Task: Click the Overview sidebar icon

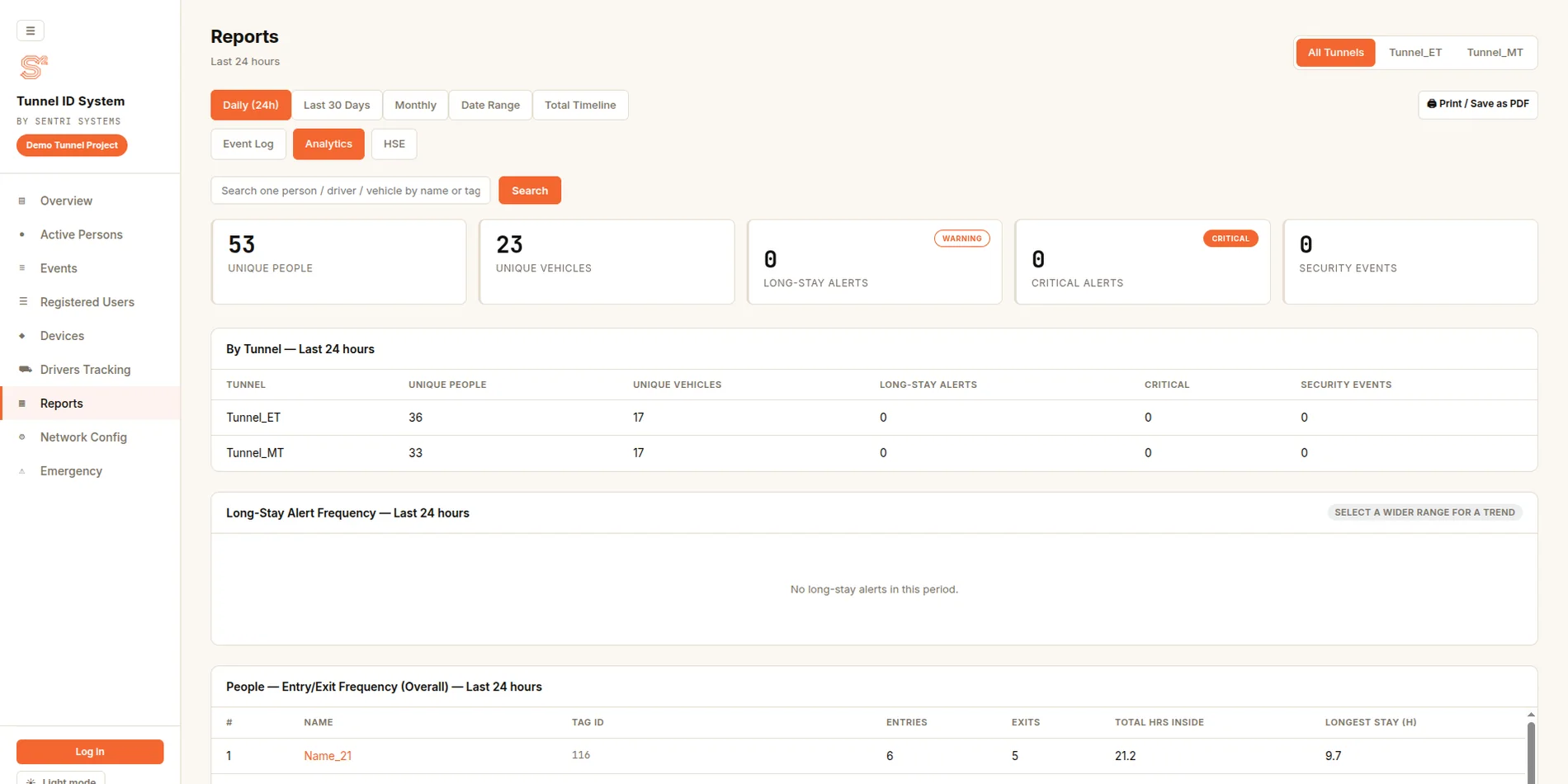Action: 22,201
